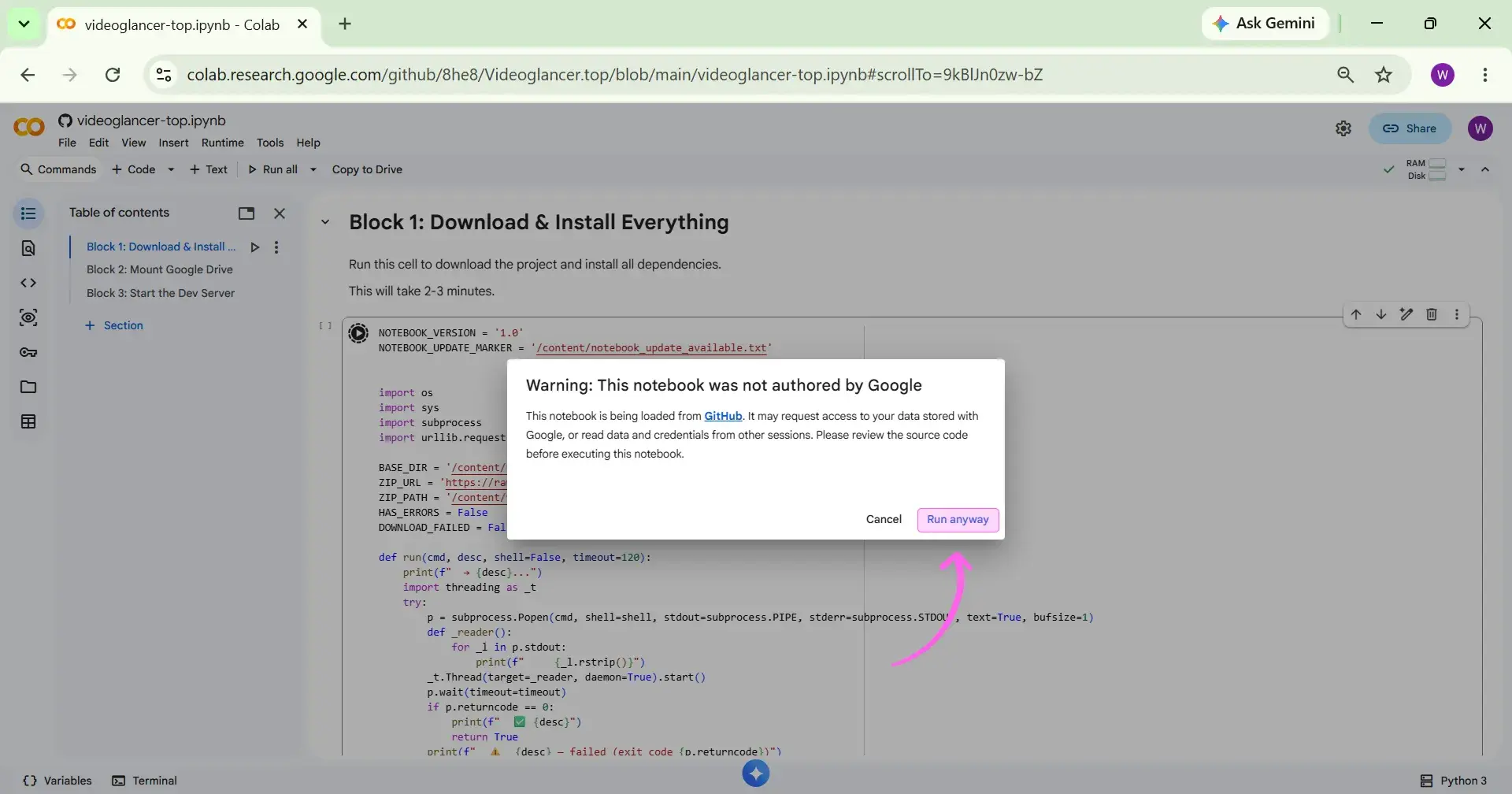
Task: Click RAM Disk usage indicator
Action: [1426, 169]
